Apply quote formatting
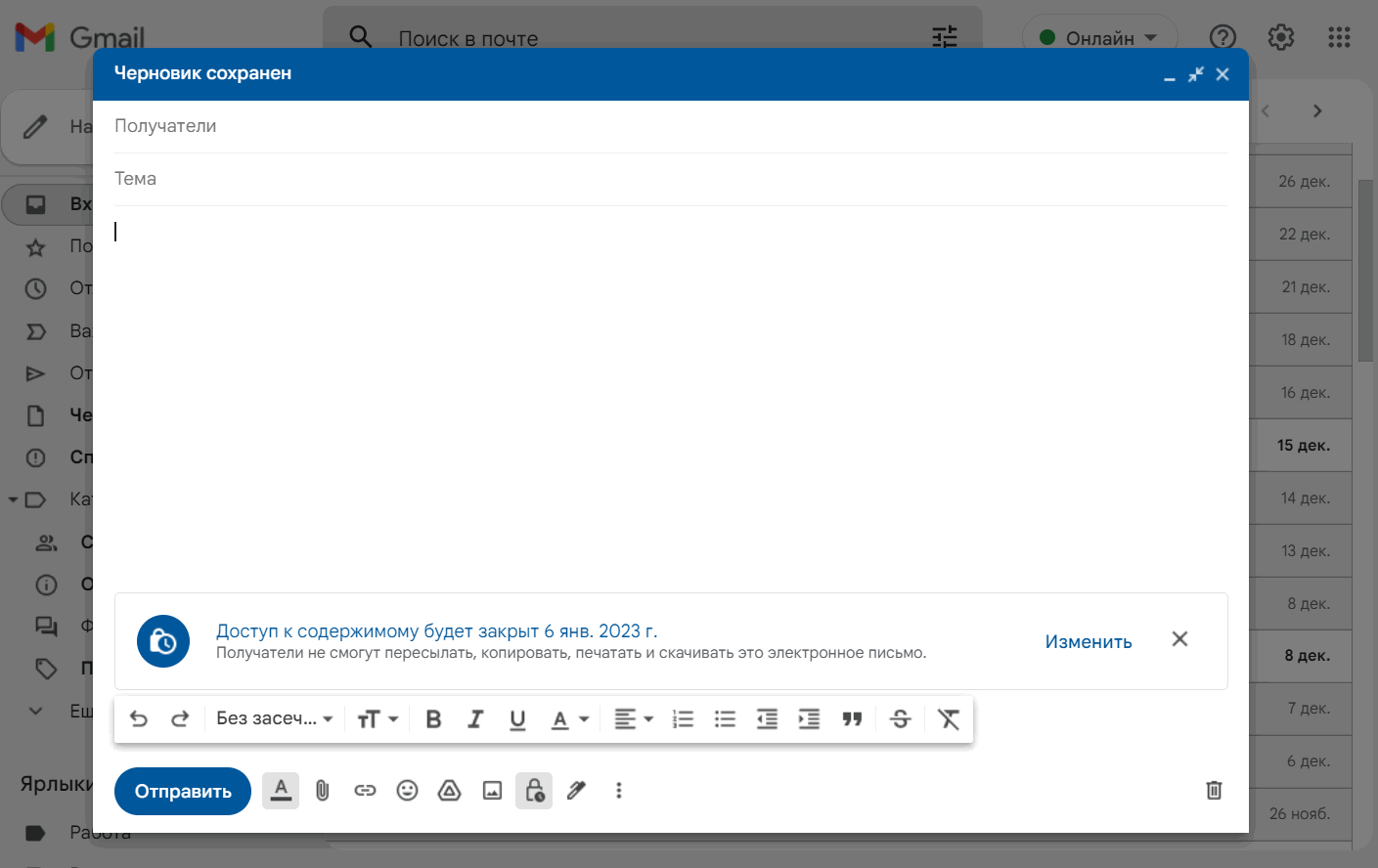Image resolution: width=1378 pixels, height=868 pixels. (x=853, y=719)
